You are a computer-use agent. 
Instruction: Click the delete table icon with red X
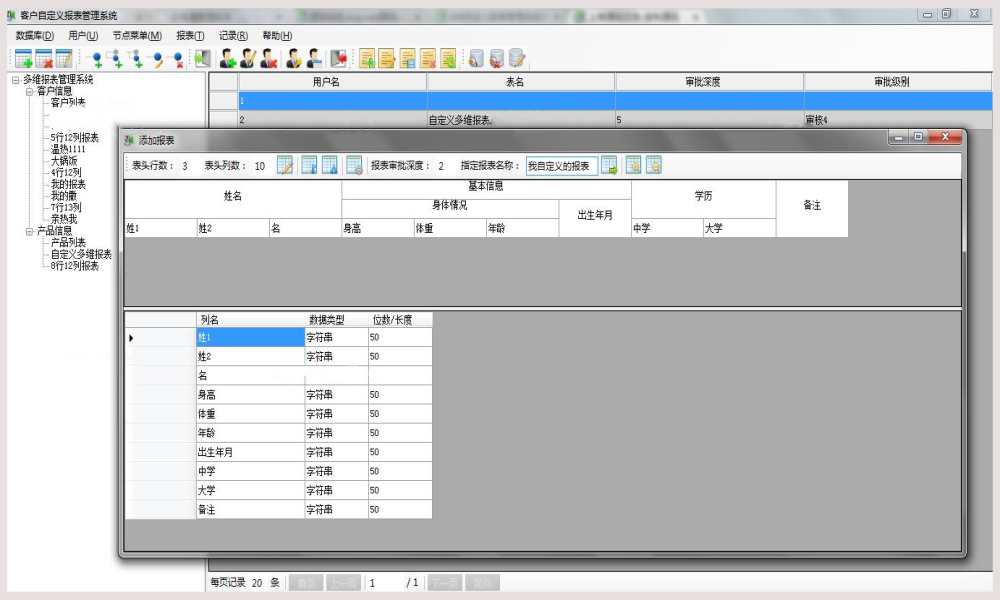[x=43, y=59]
